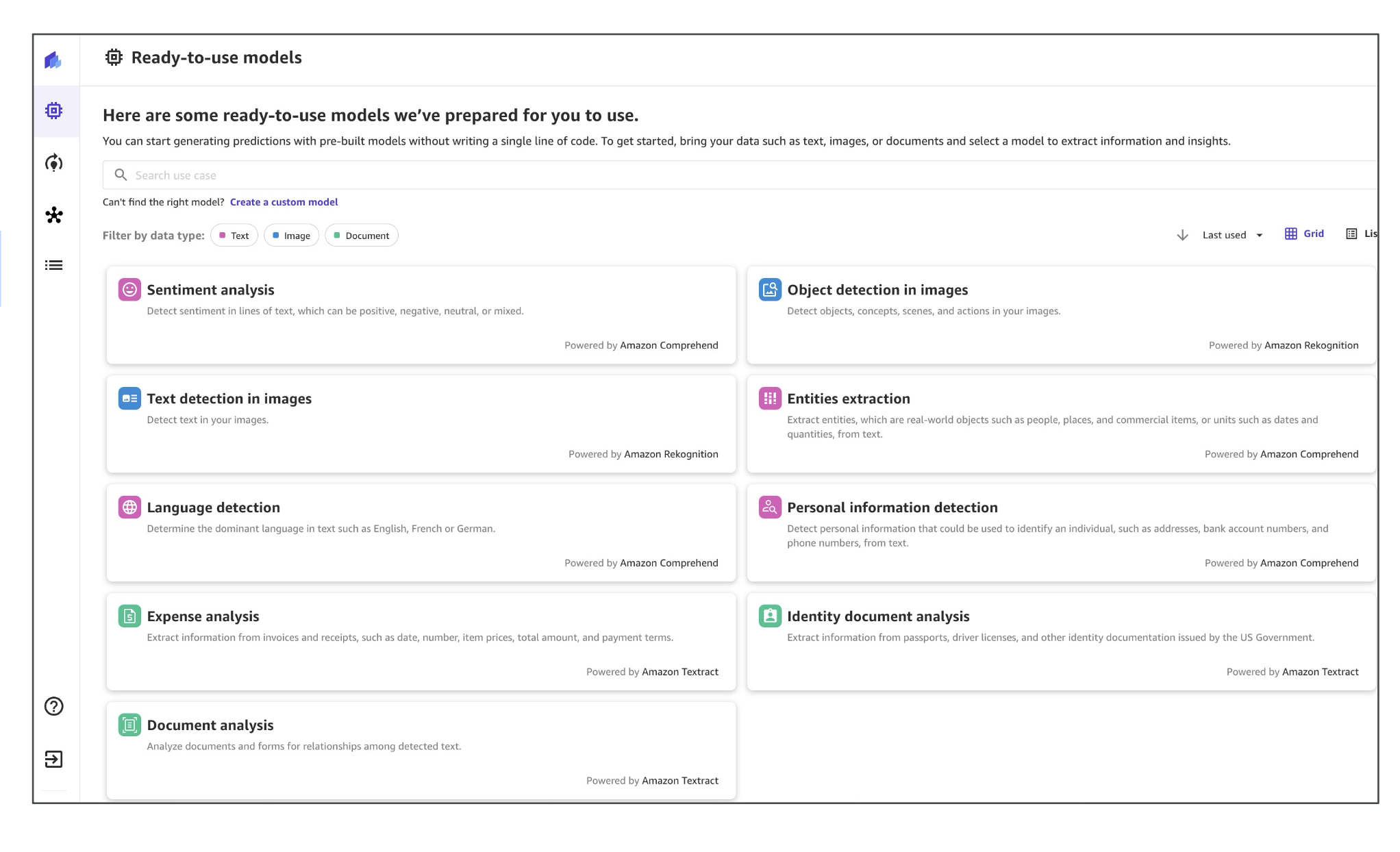Click the Sentiment analysis smiley icon
The height and width of the screenshot is (852, 1400).
(129, 290)
